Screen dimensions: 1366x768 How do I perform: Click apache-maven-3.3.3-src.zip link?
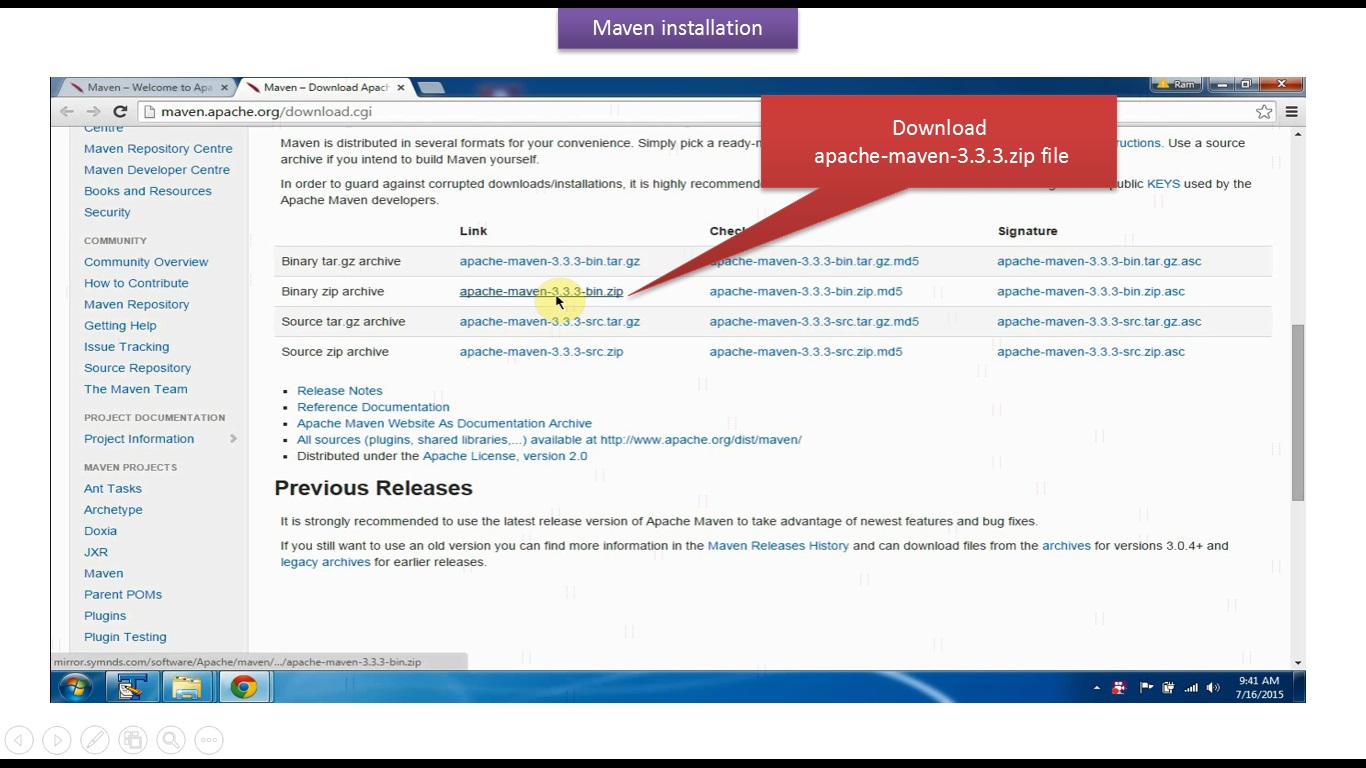point(541,352)
